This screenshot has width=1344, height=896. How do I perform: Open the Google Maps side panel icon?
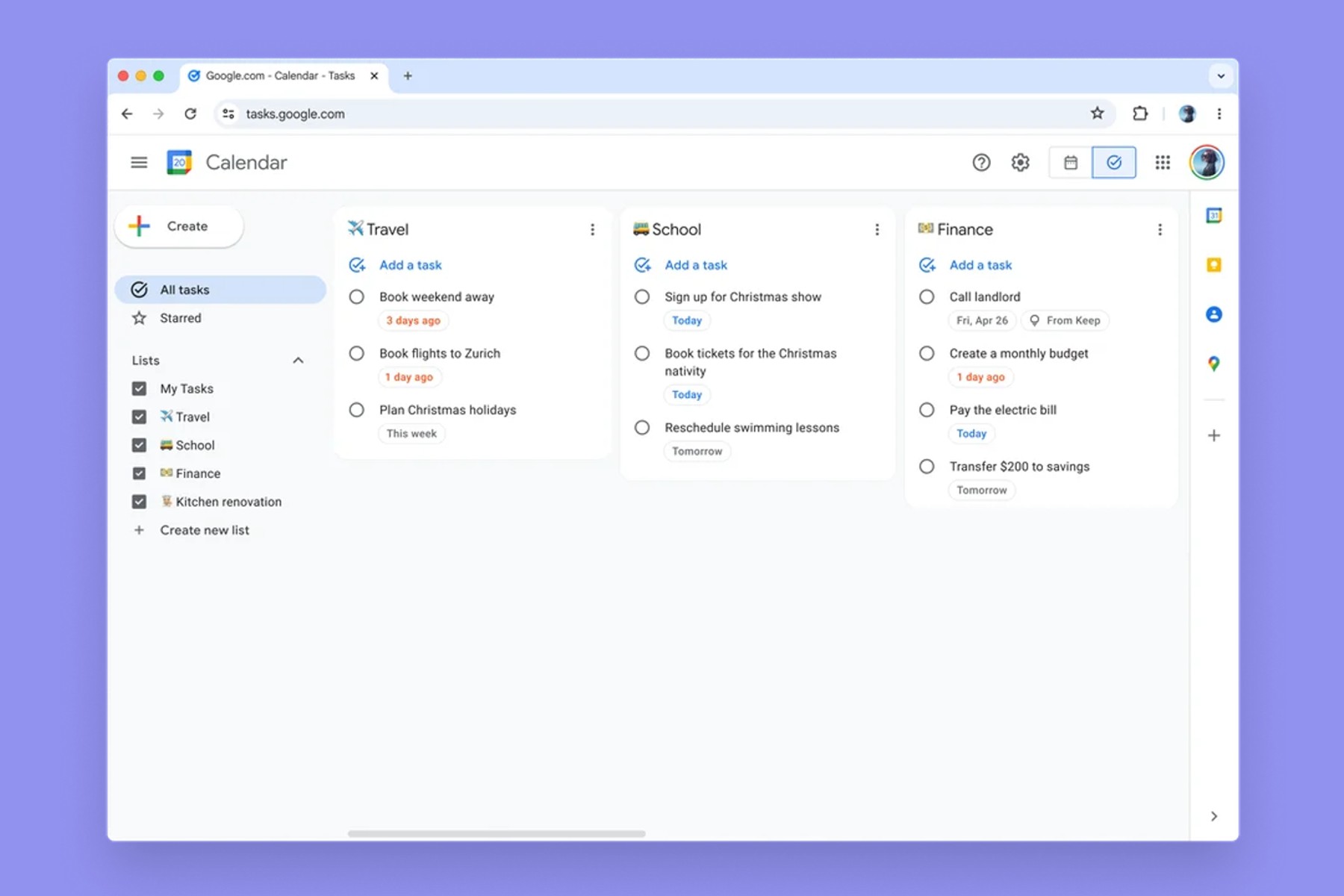(1213, 364)
